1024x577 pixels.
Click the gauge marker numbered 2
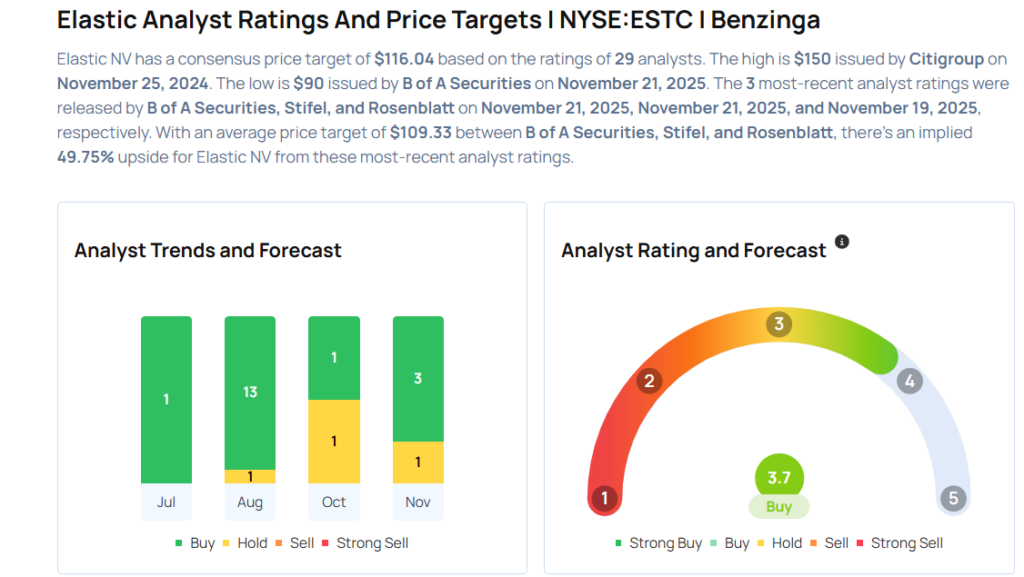[650, 381]
